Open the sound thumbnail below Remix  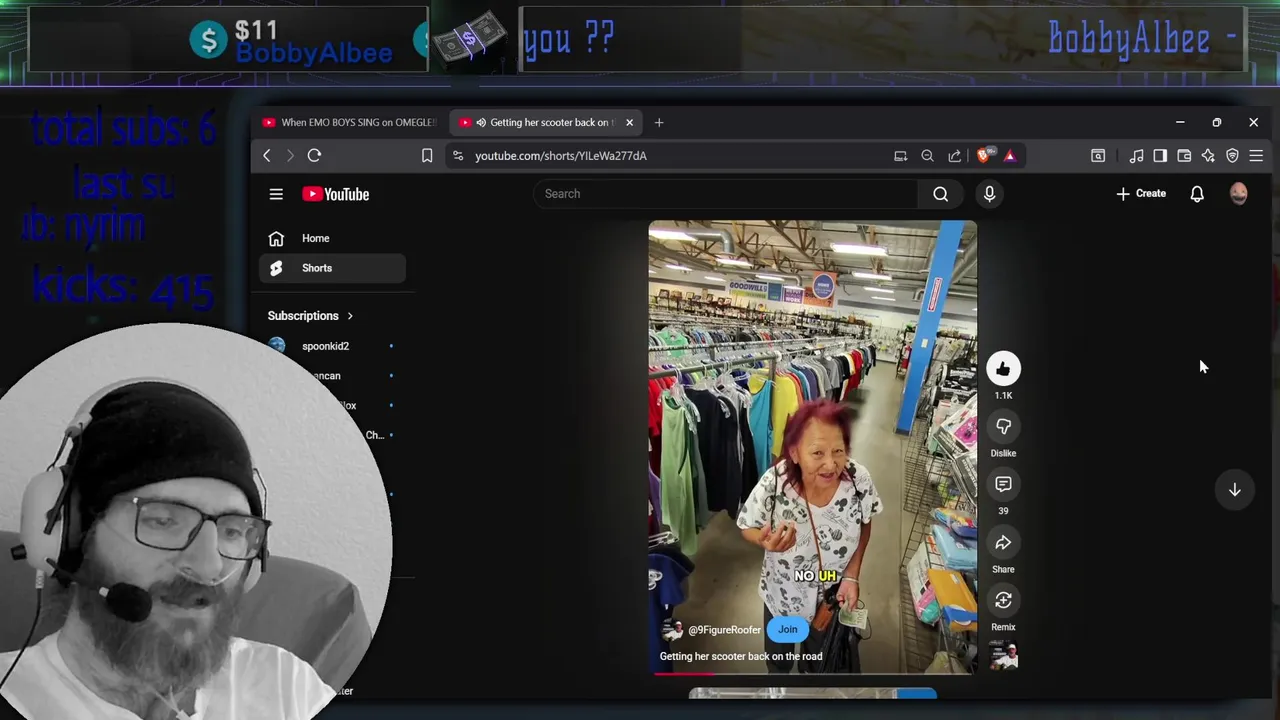click(x=1003, y=656)
